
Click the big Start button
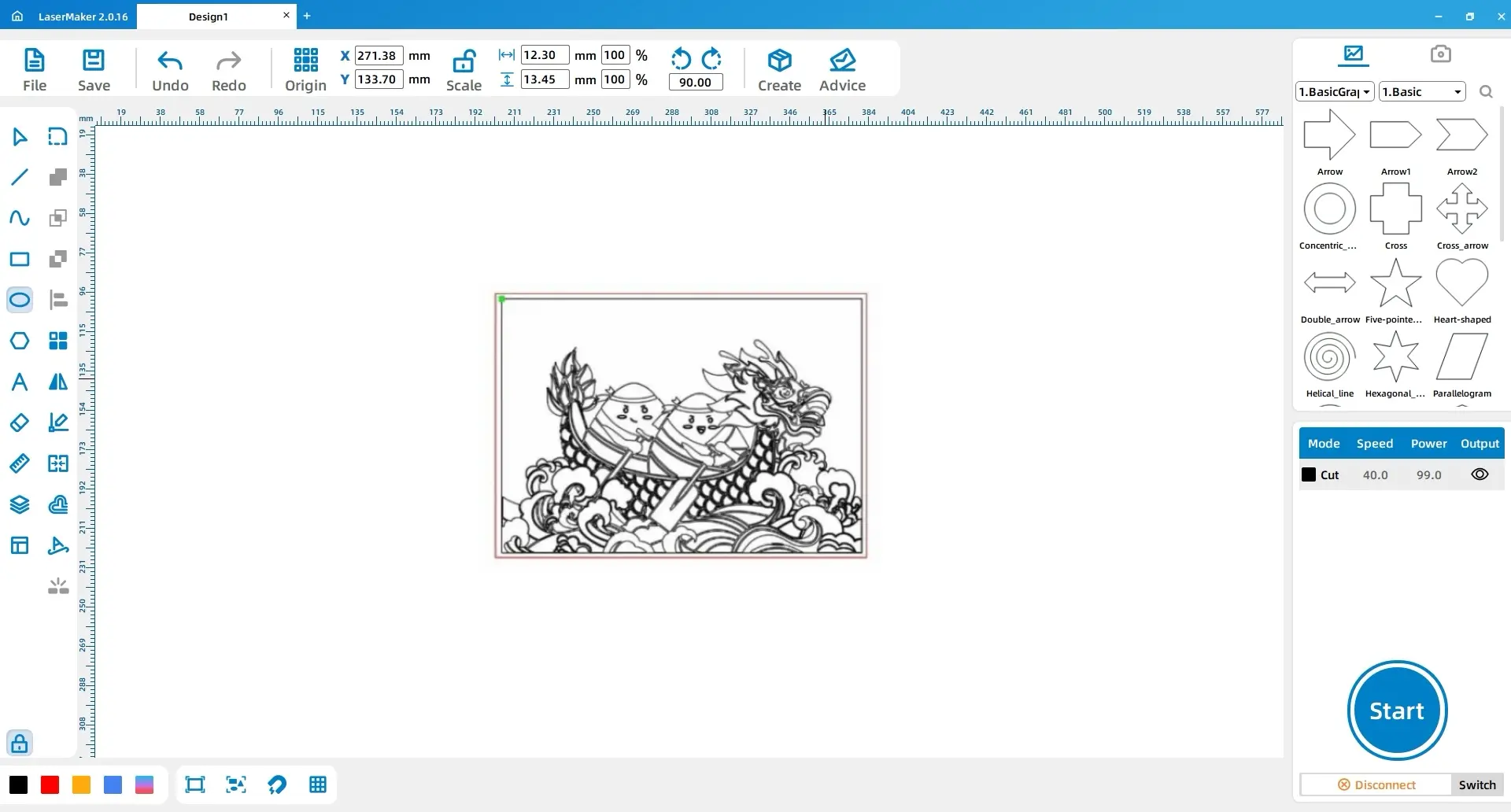pyautogui.click(x=1397, y=710)
